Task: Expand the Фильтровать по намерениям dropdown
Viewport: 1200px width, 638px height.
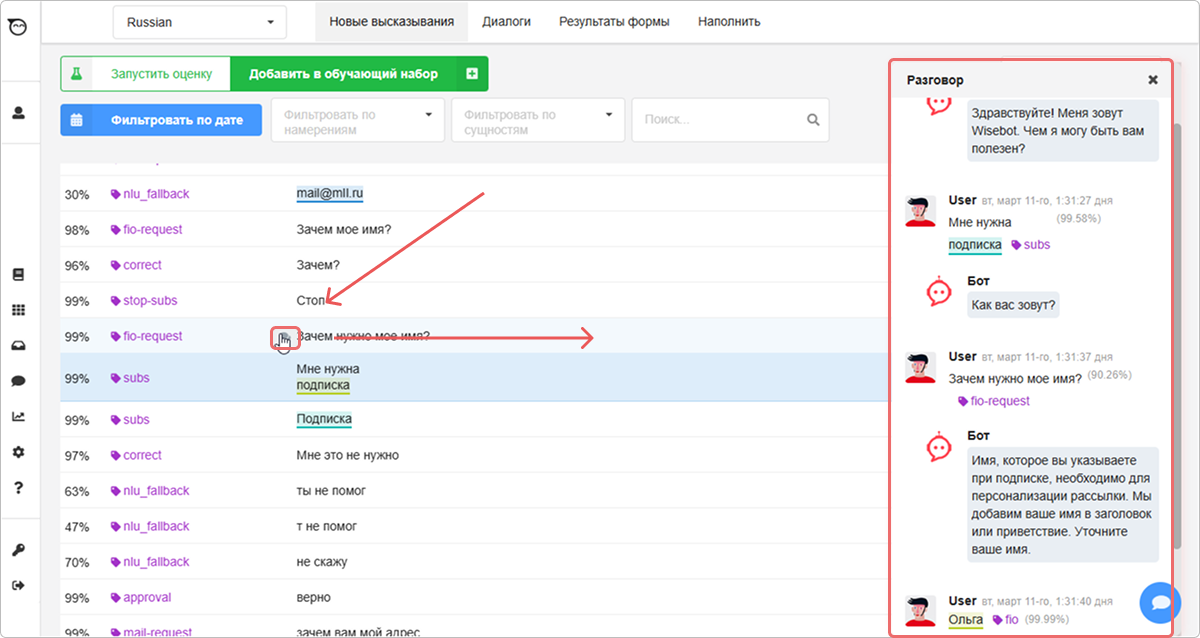Action: [357, 121]
